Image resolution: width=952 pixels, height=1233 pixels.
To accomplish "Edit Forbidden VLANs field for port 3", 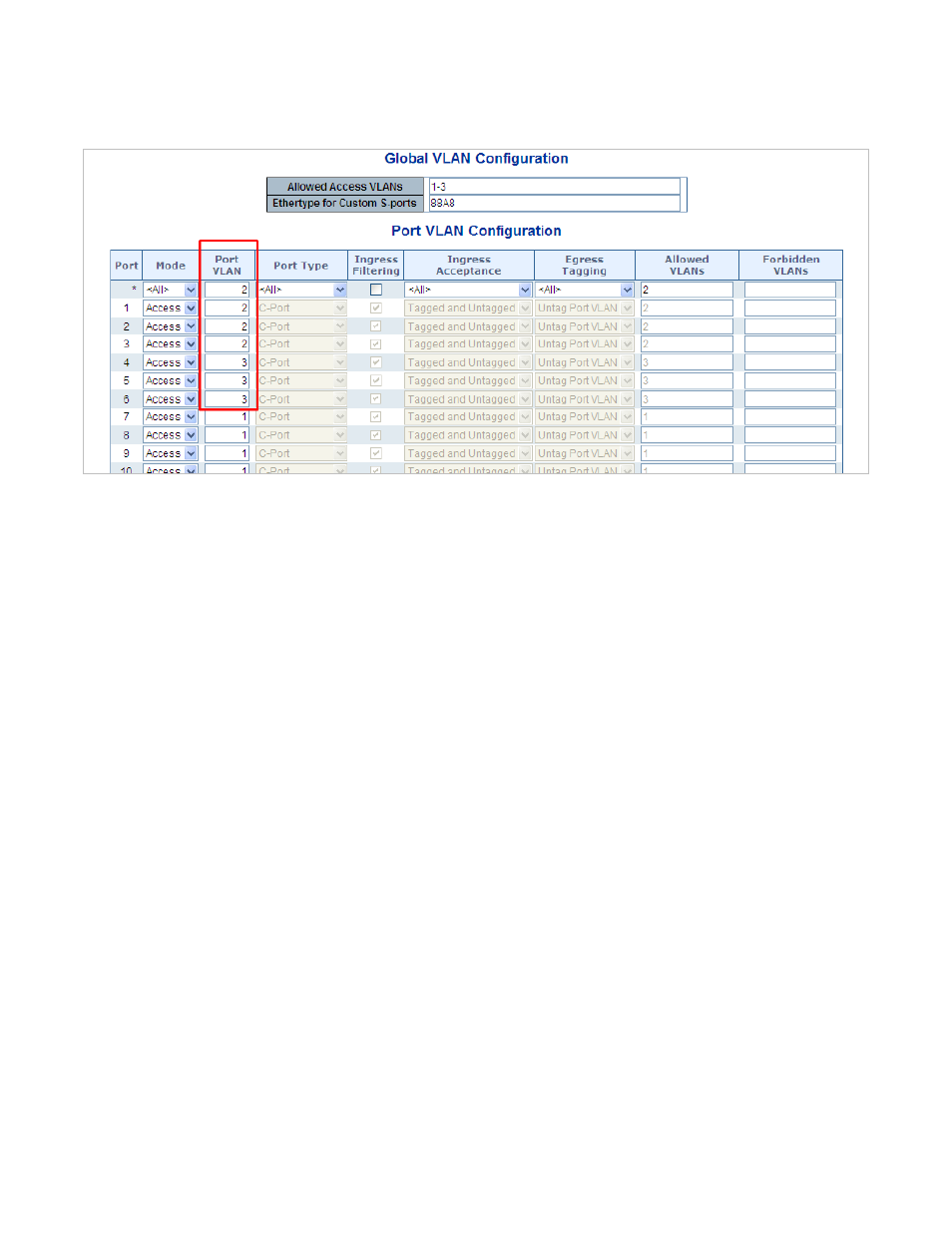I will tap(790, 343).
